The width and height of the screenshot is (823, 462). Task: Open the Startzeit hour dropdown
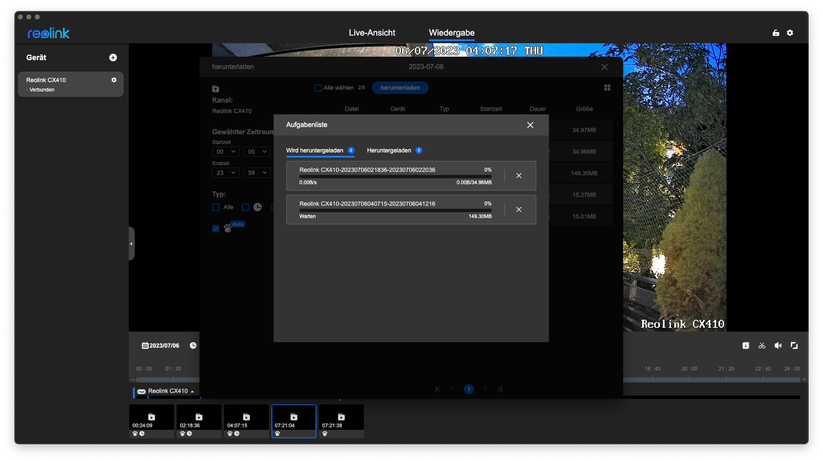(226, 152)
